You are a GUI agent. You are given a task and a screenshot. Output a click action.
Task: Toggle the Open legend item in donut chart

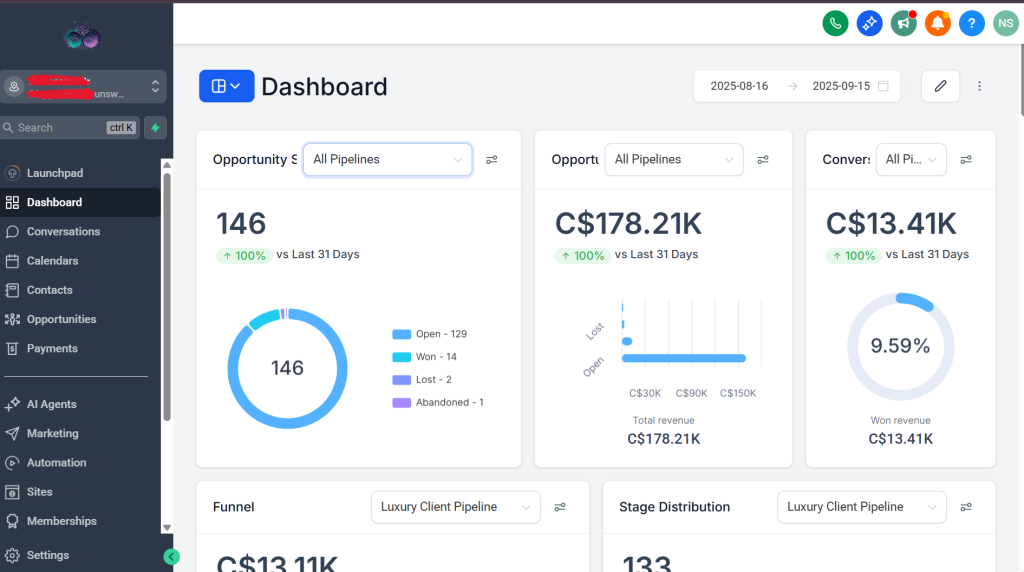coord(430,334)
